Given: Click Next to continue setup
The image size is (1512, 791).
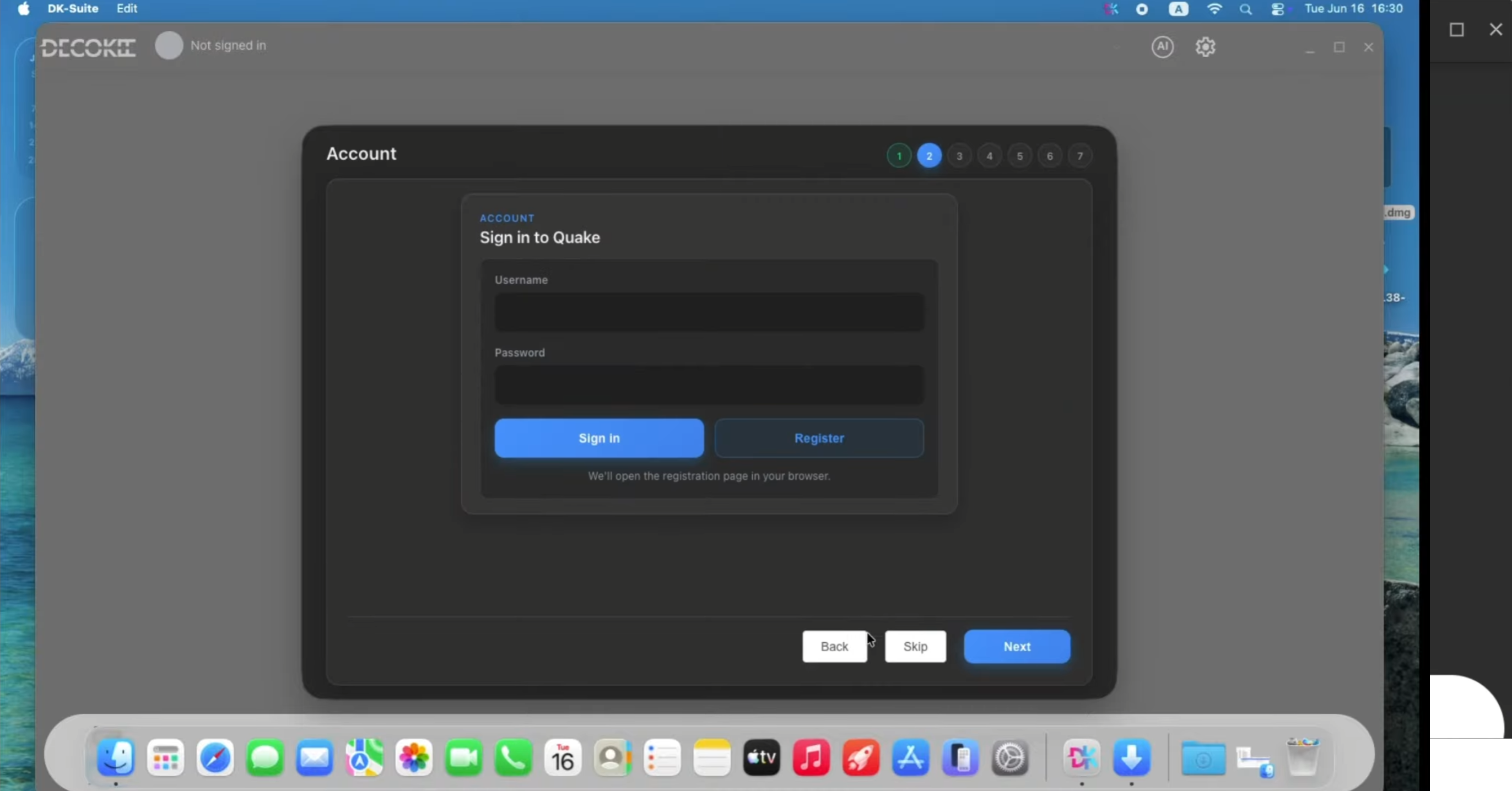Looking at the screenshot, I should point(1017,646).
